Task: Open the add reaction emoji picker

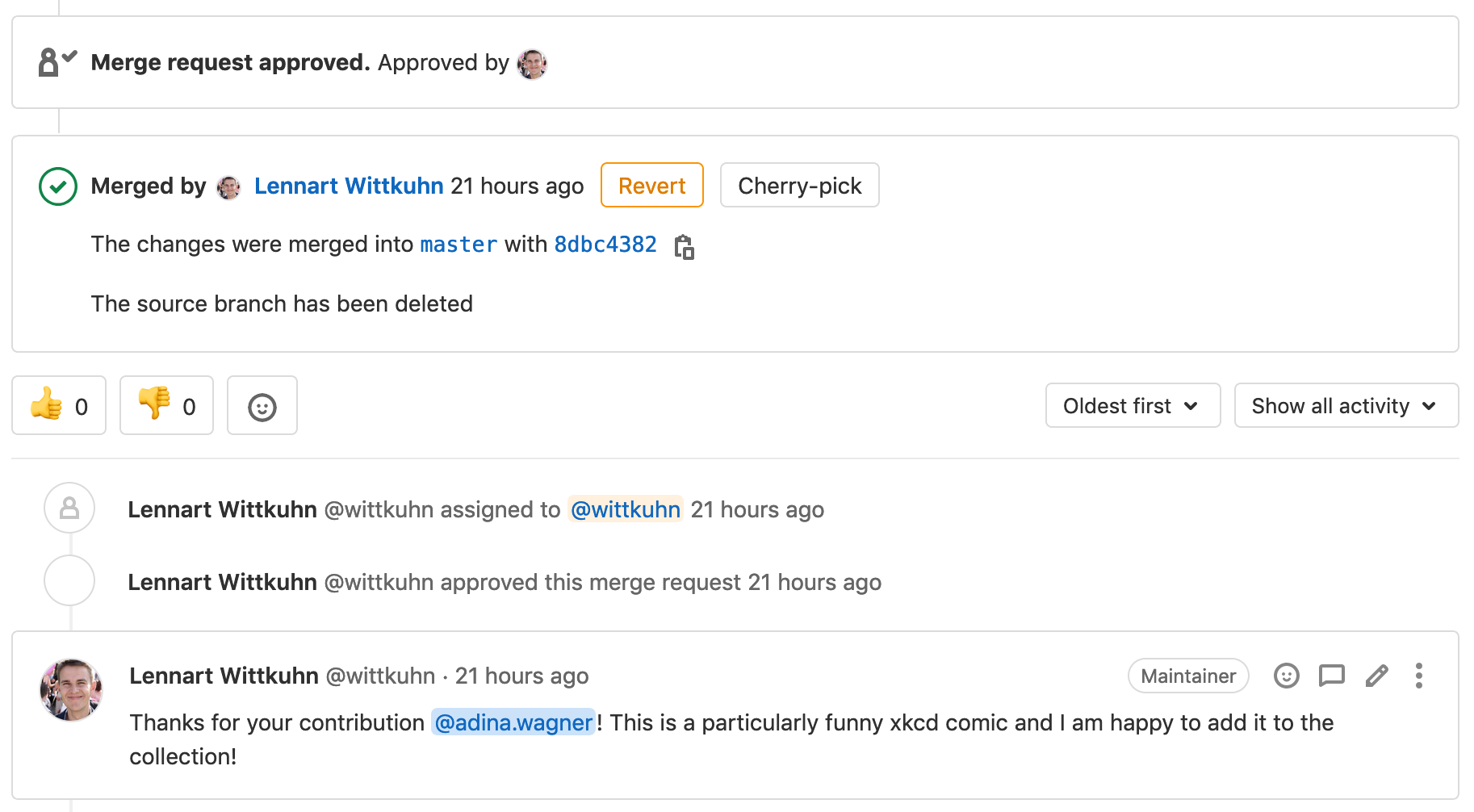Action: [262, 406]
